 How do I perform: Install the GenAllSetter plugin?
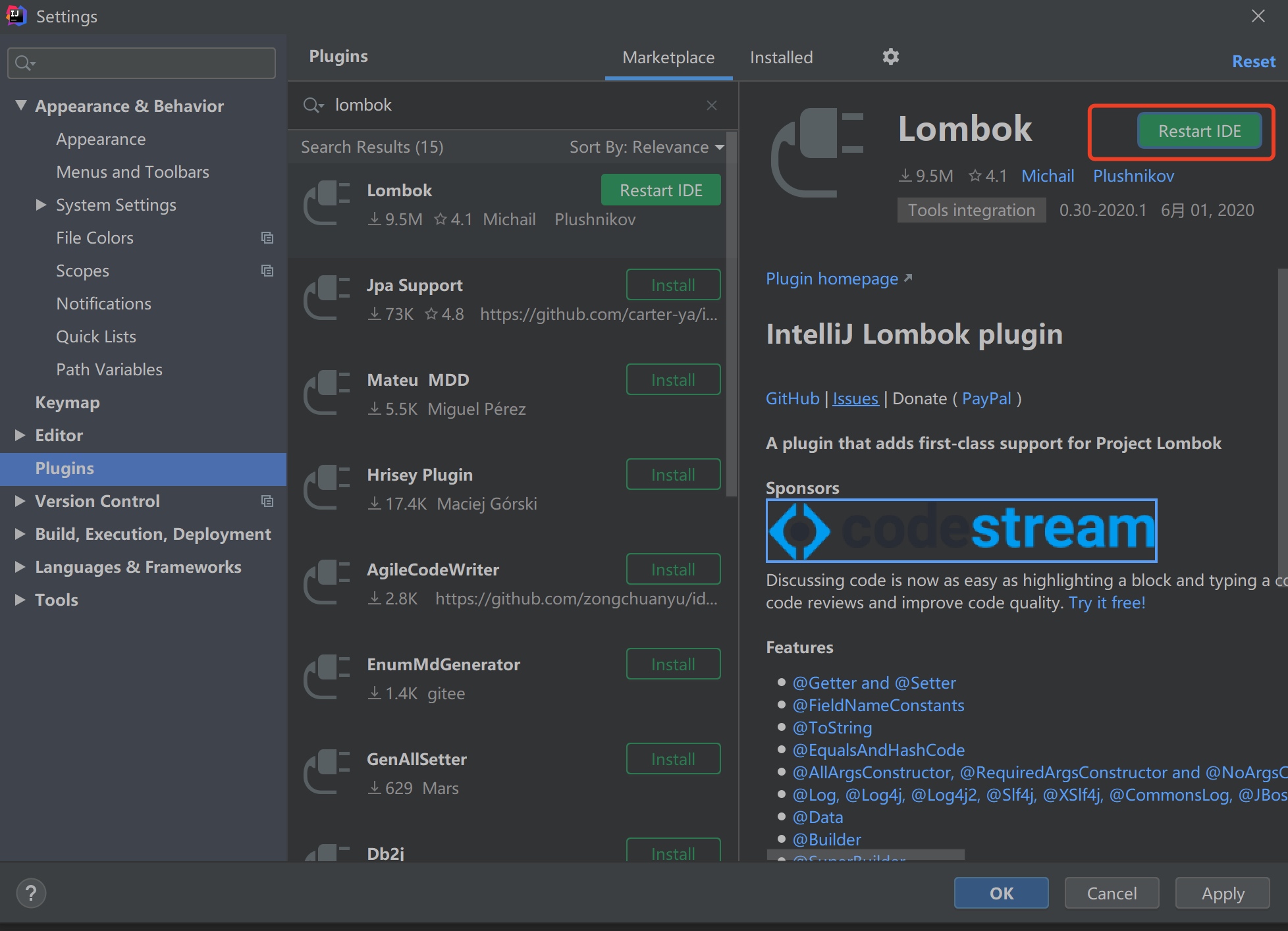tap(673, 759)
